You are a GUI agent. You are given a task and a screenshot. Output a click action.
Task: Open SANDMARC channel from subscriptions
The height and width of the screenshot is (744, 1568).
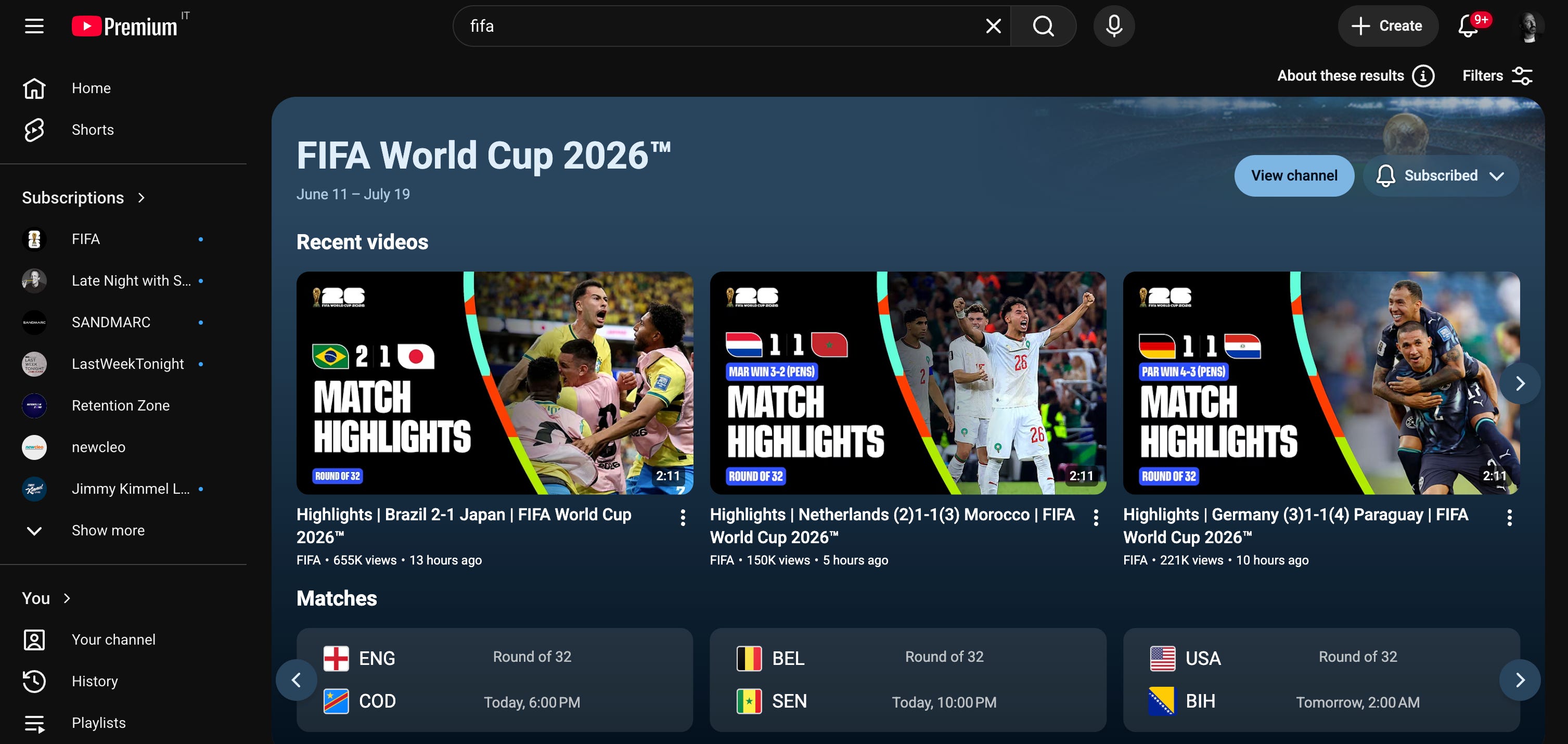pyautogui.click(x=123, y=322)
